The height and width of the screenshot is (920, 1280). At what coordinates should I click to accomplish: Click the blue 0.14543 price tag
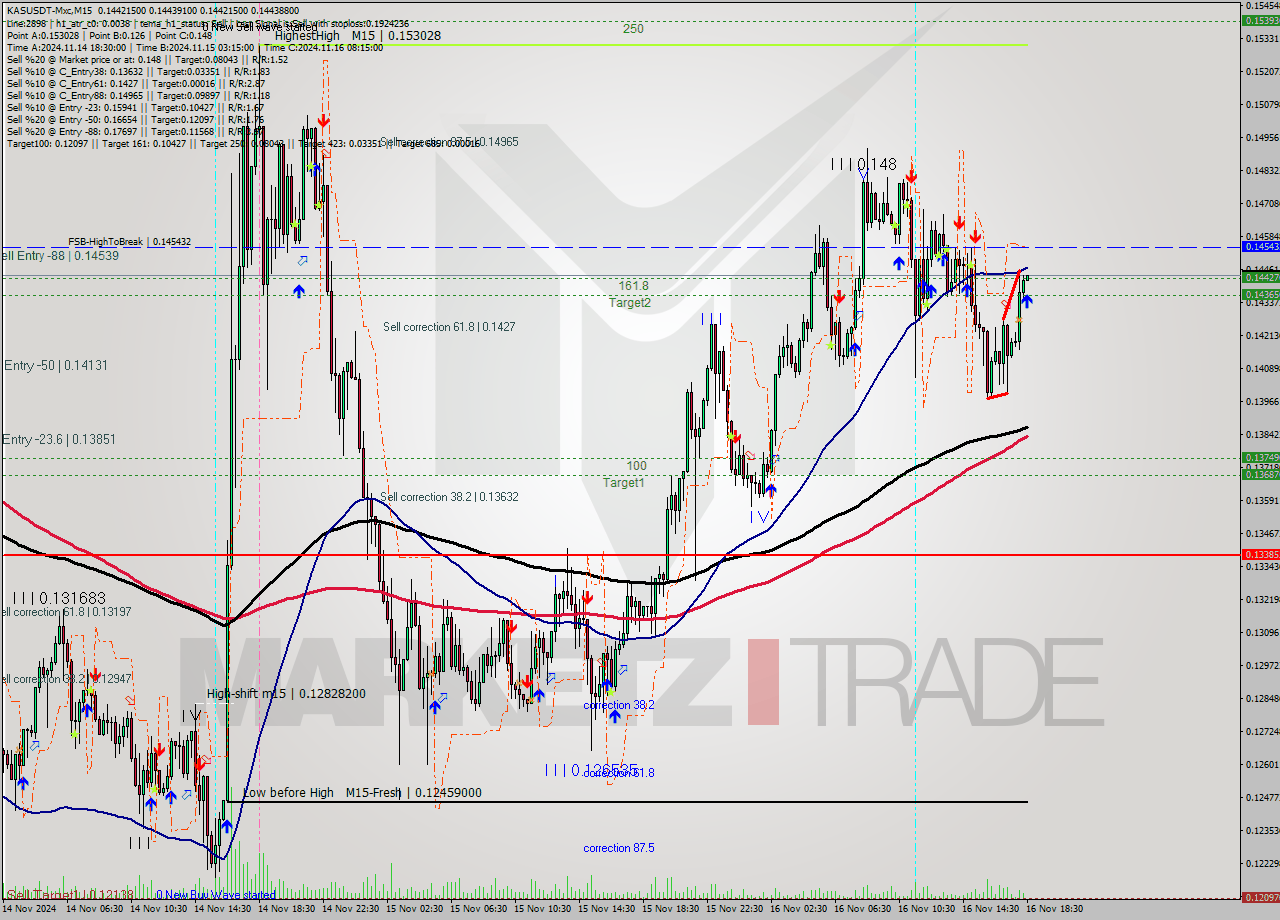(x=1260, y=246)
